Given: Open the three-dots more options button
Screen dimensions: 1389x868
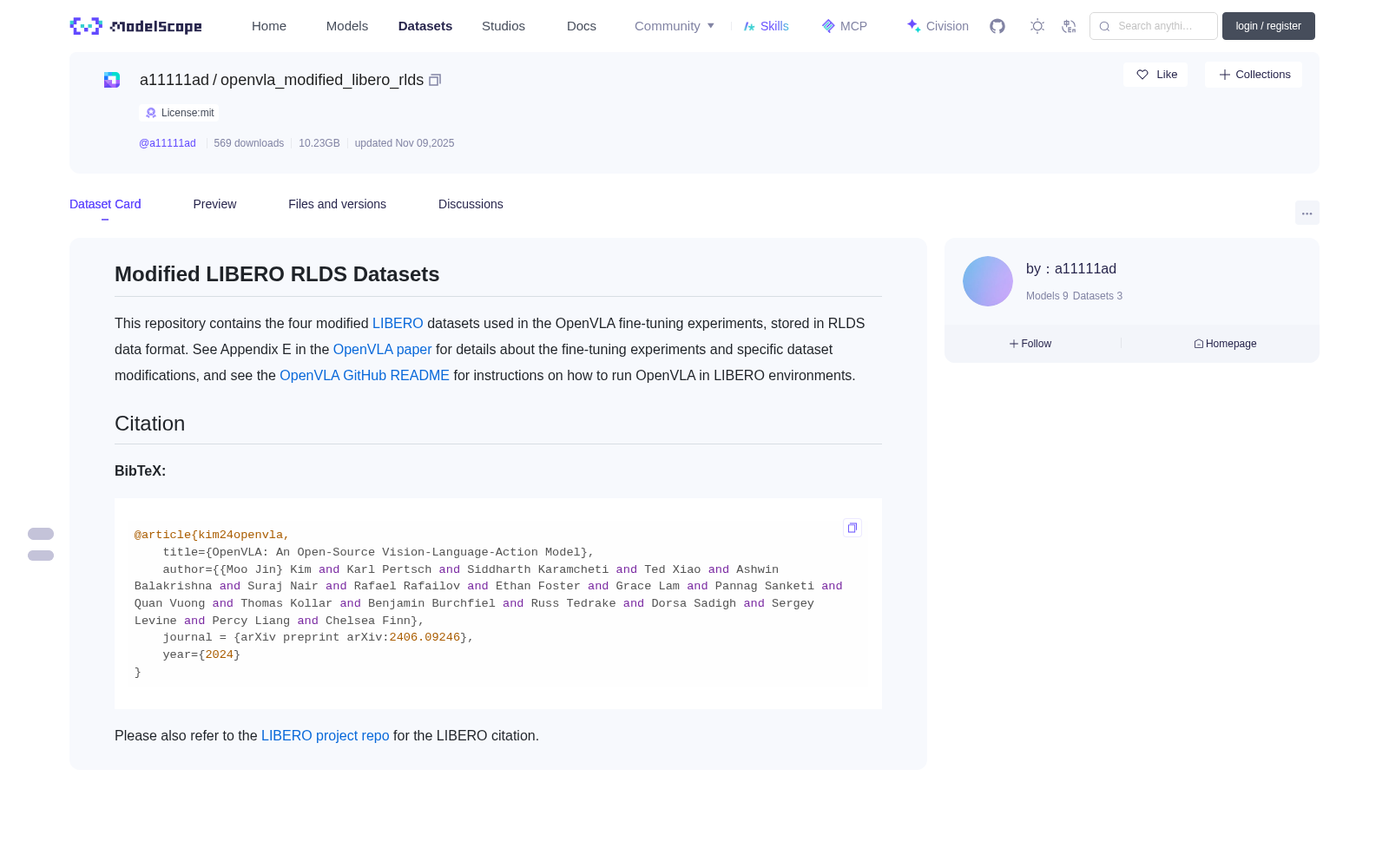Looking at the screenshot, I should click(x=1307, y=213).
